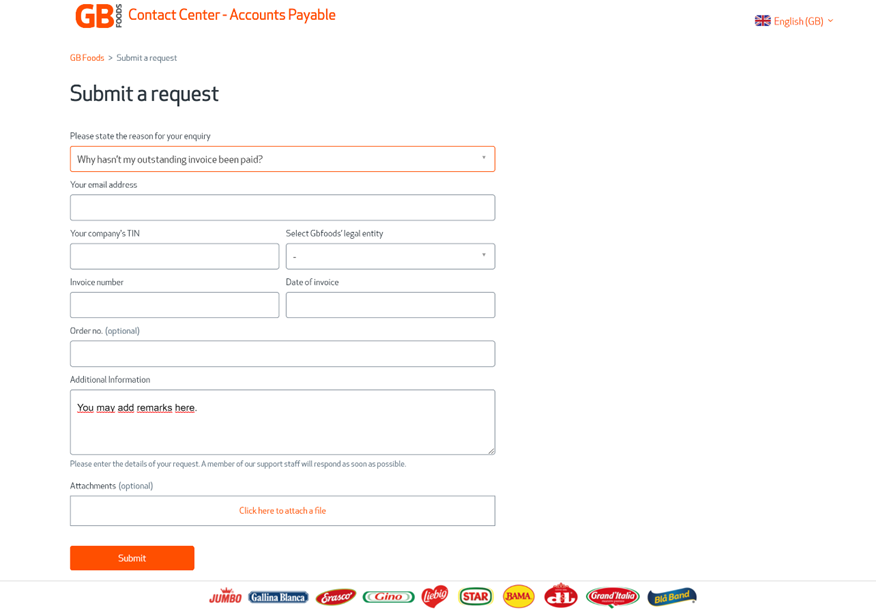The width and height of the screenshot is (876, 614).
Task: Go to GB Foods breadcrumb link
Action: (87, 58)
